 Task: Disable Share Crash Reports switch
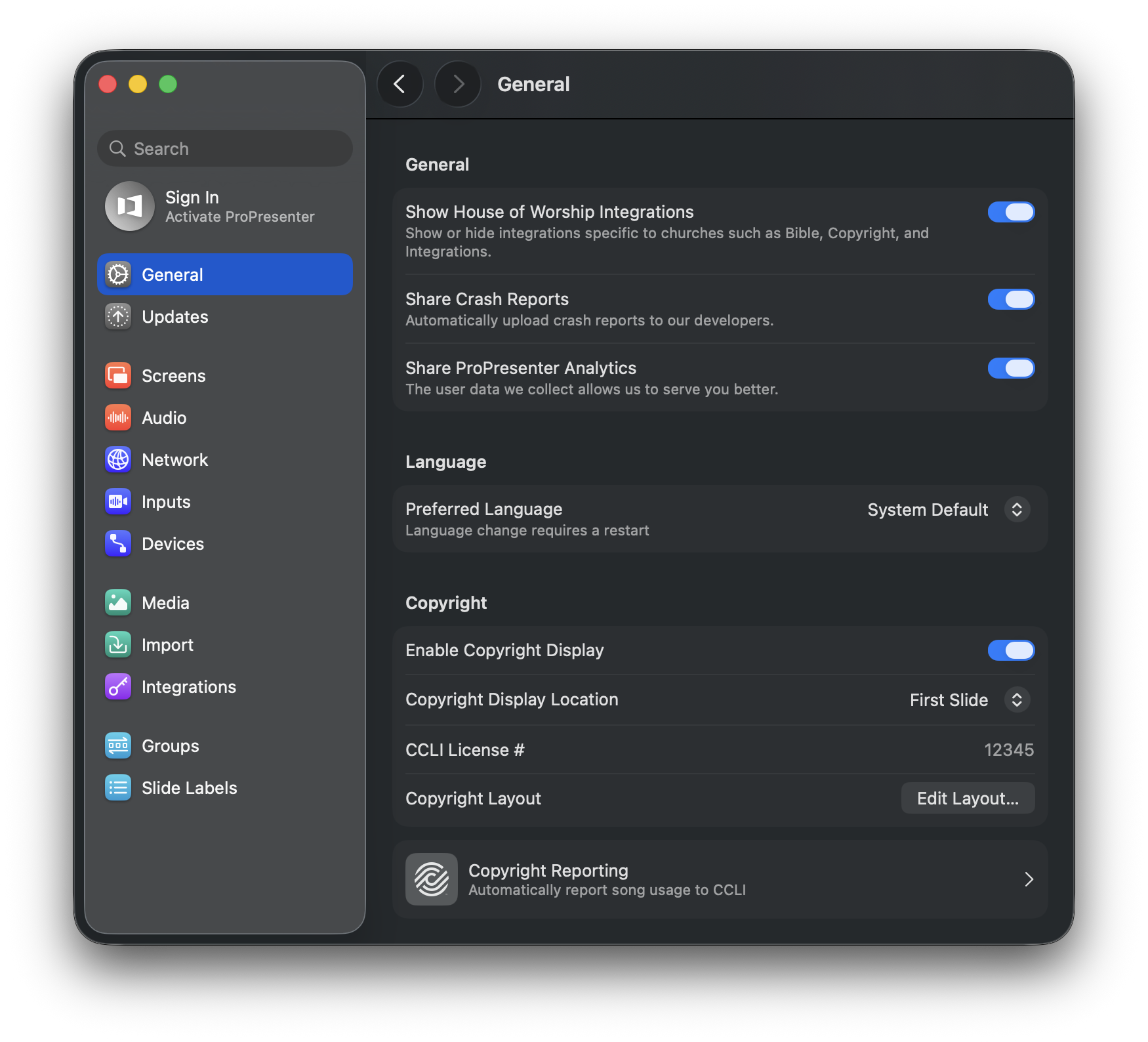coord(1011,299)
